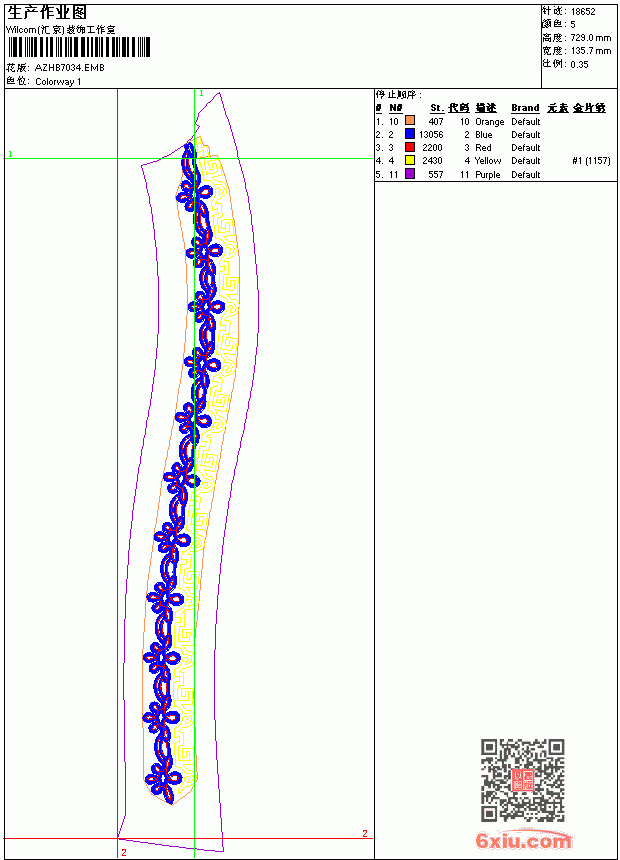Click the barcode under the studio name
This screenshot has width=620, height=860.
pos(78,47)
